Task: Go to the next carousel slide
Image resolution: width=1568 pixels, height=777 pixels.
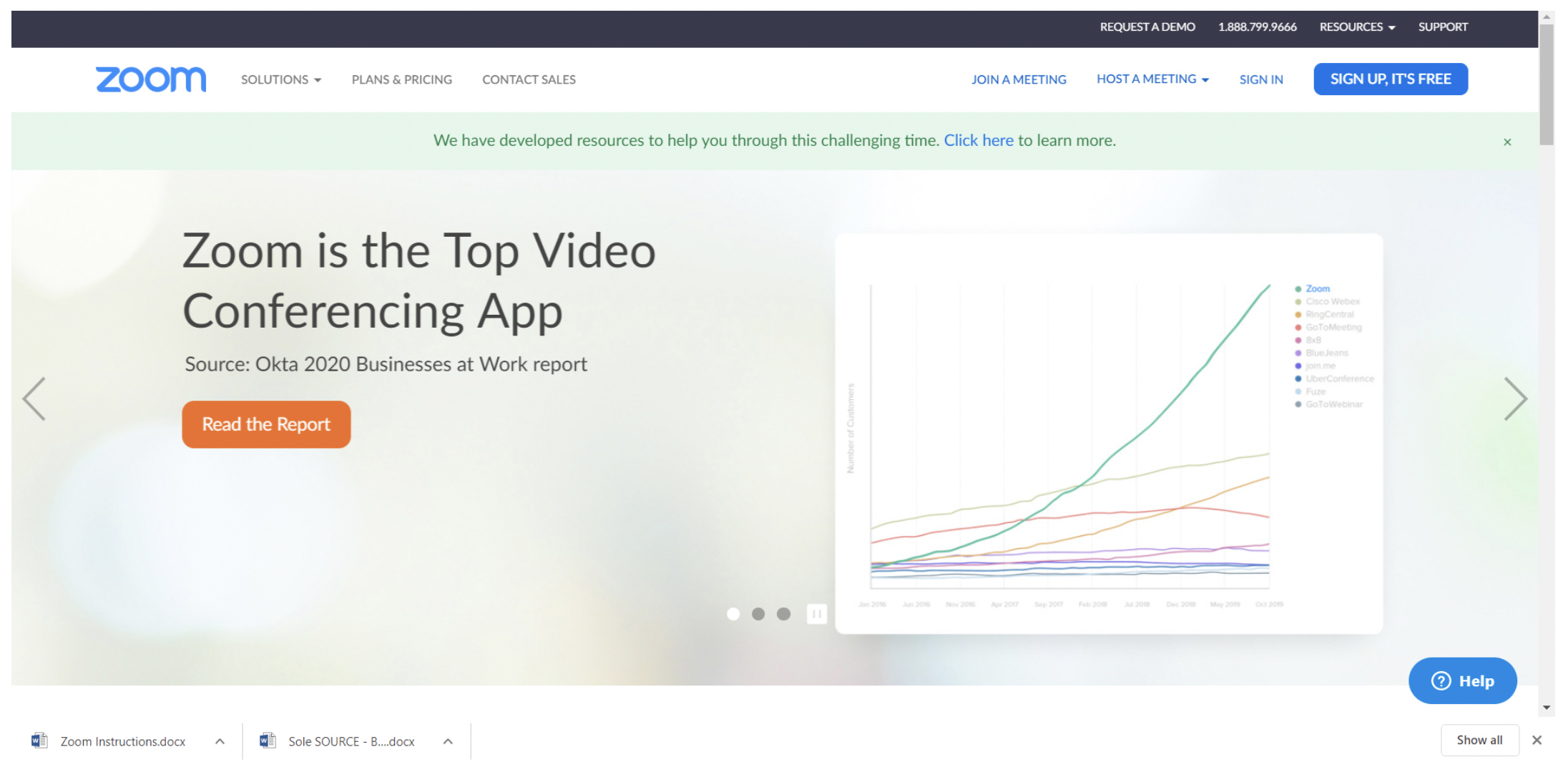Action: point(1515,399)
